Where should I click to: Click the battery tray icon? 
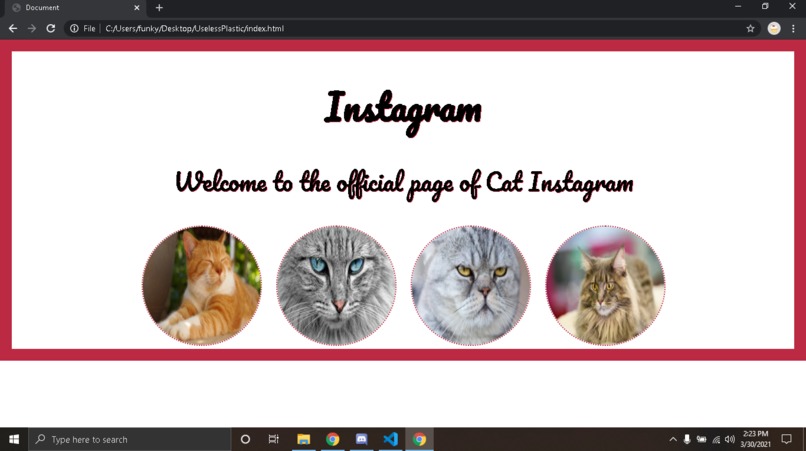701,439
